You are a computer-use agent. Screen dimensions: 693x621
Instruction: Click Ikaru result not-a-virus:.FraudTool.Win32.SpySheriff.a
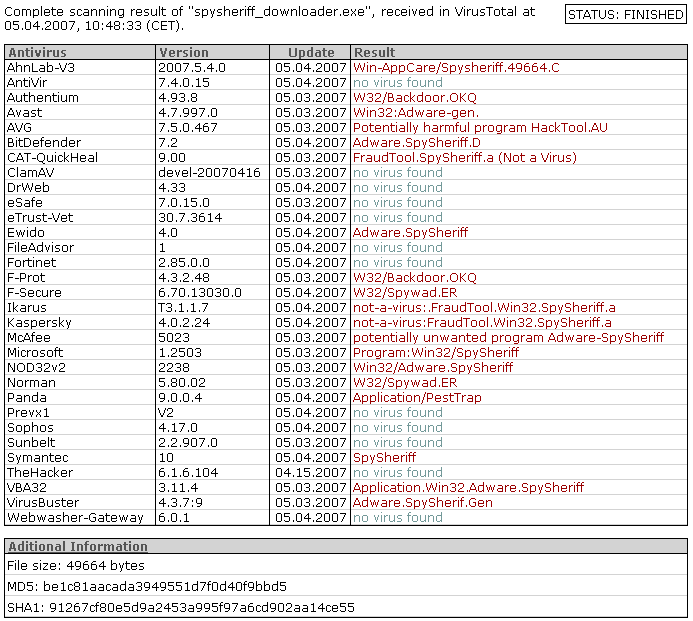tap(484, 308)
